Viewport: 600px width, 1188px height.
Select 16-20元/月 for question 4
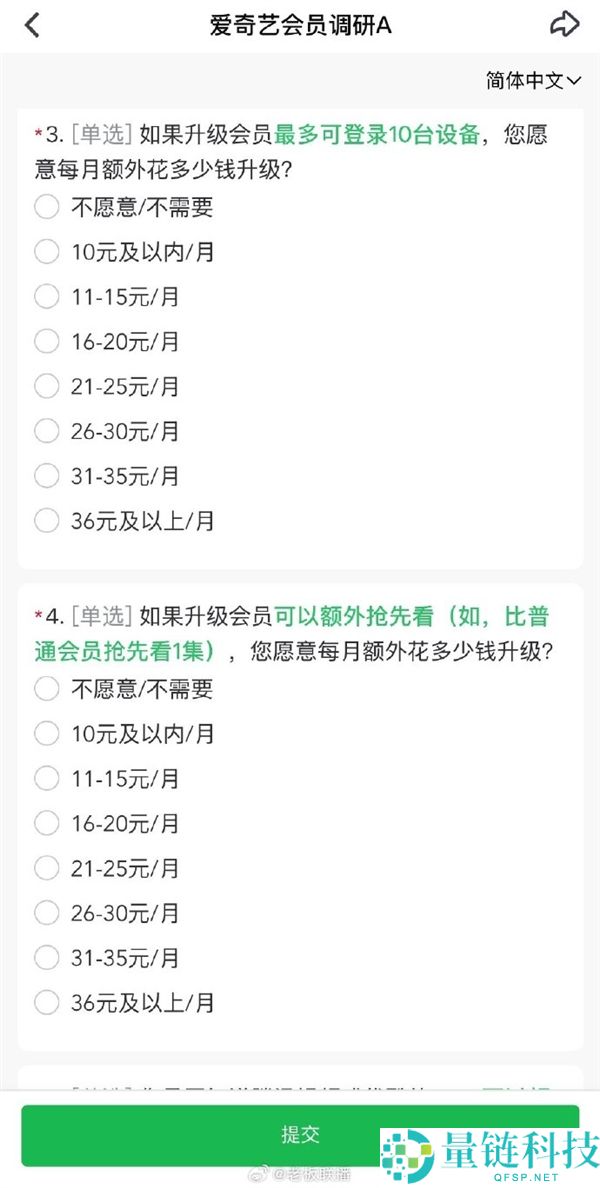(x=46, y=824)
